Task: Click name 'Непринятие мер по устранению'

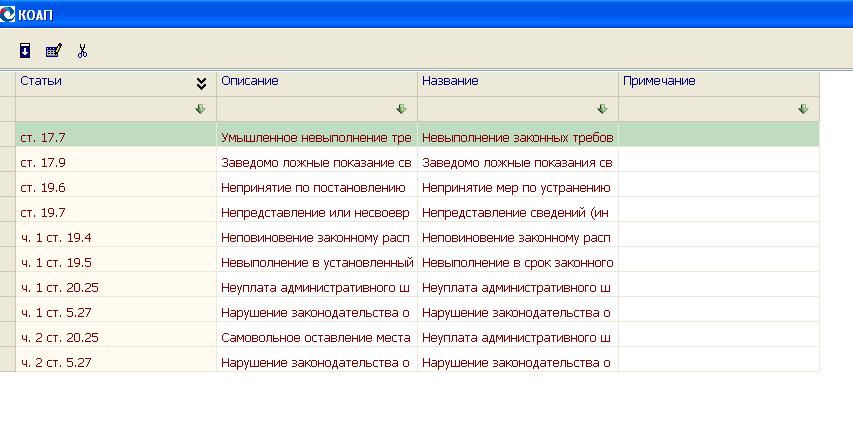Action: [516, 188]
